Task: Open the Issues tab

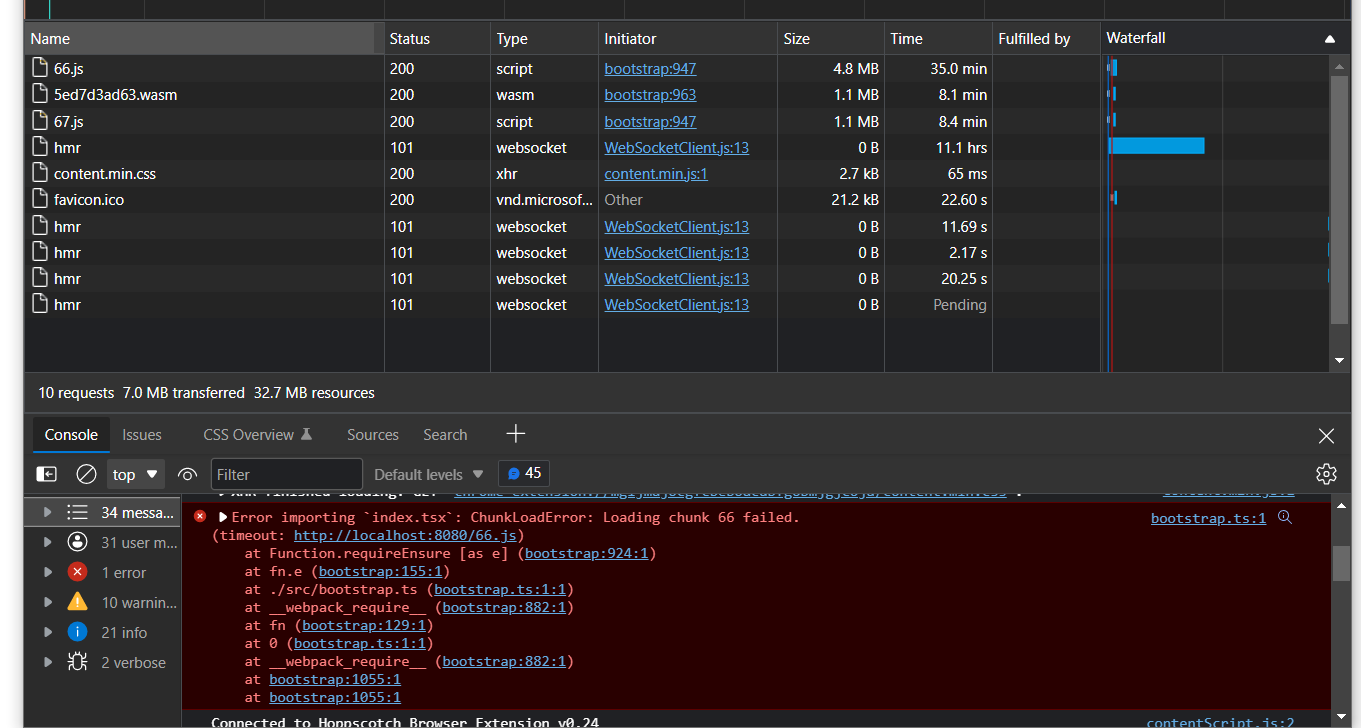Action: (141, 434)
